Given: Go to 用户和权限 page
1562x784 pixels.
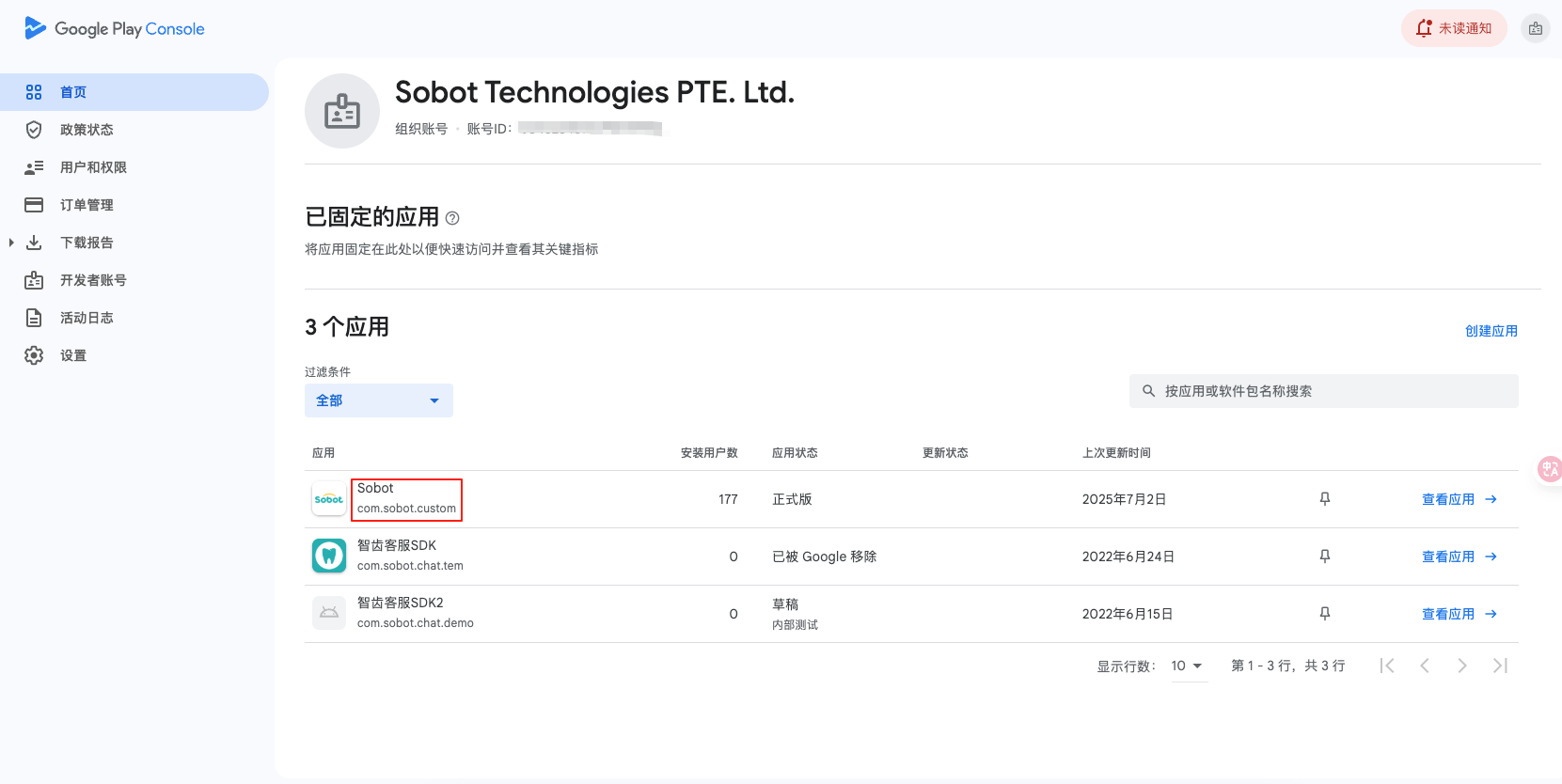Looking at the screenshot, I should tap(134, 167).
